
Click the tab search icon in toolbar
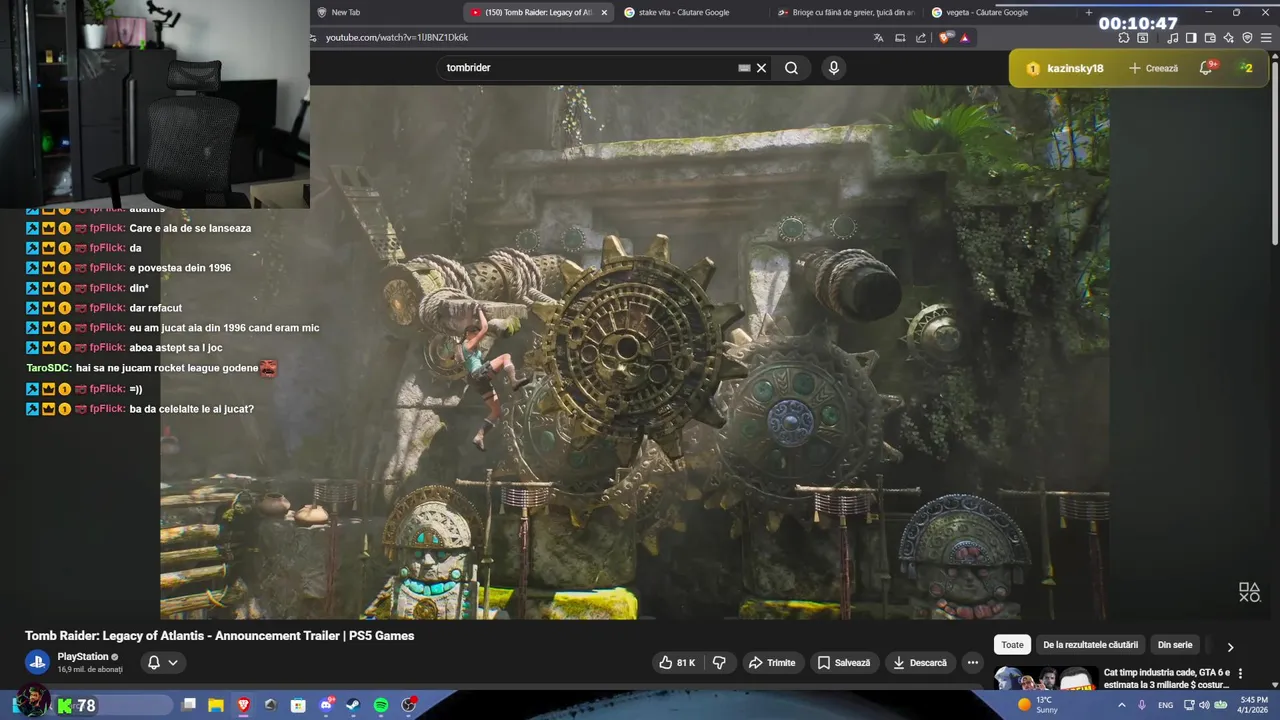[x=1143, y=38]
